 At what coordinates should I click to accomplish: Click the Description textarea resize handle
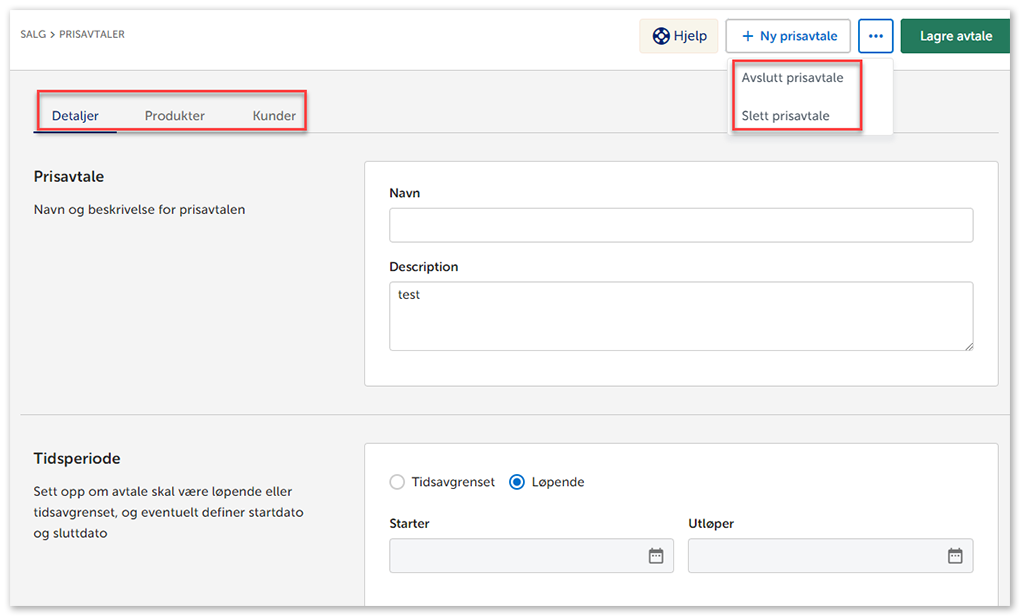click(x=968, y=345)
